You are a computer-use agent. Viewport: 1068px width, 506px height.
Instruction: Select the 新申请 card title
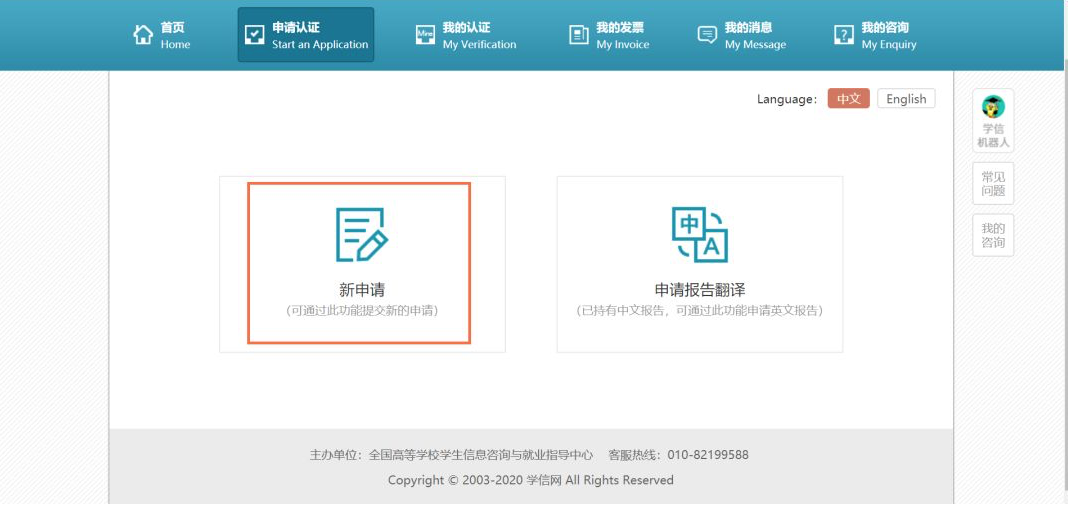(x=362, y=289)
